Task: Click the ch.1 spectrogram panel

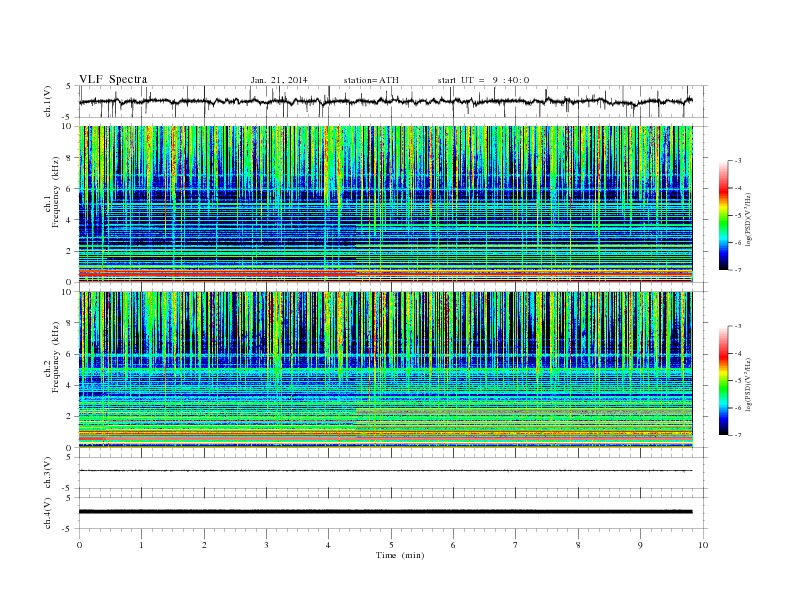Action: 385,204
